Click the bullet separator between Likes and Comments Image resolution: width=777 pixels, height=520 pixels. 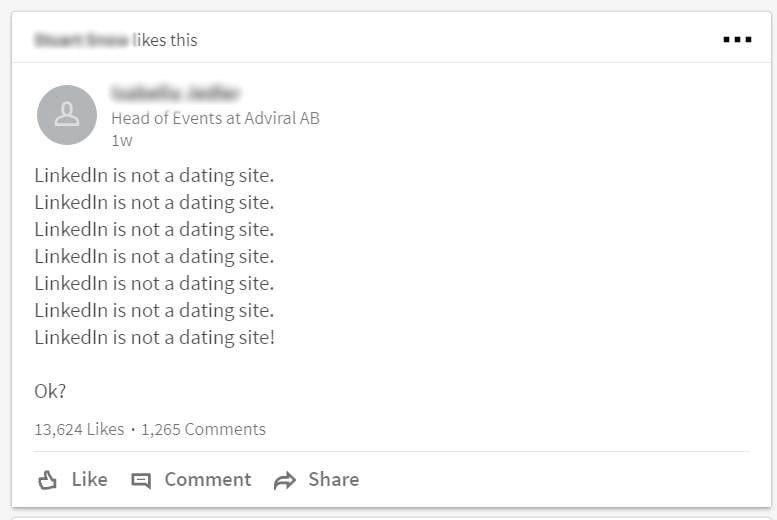pos(133,430)
